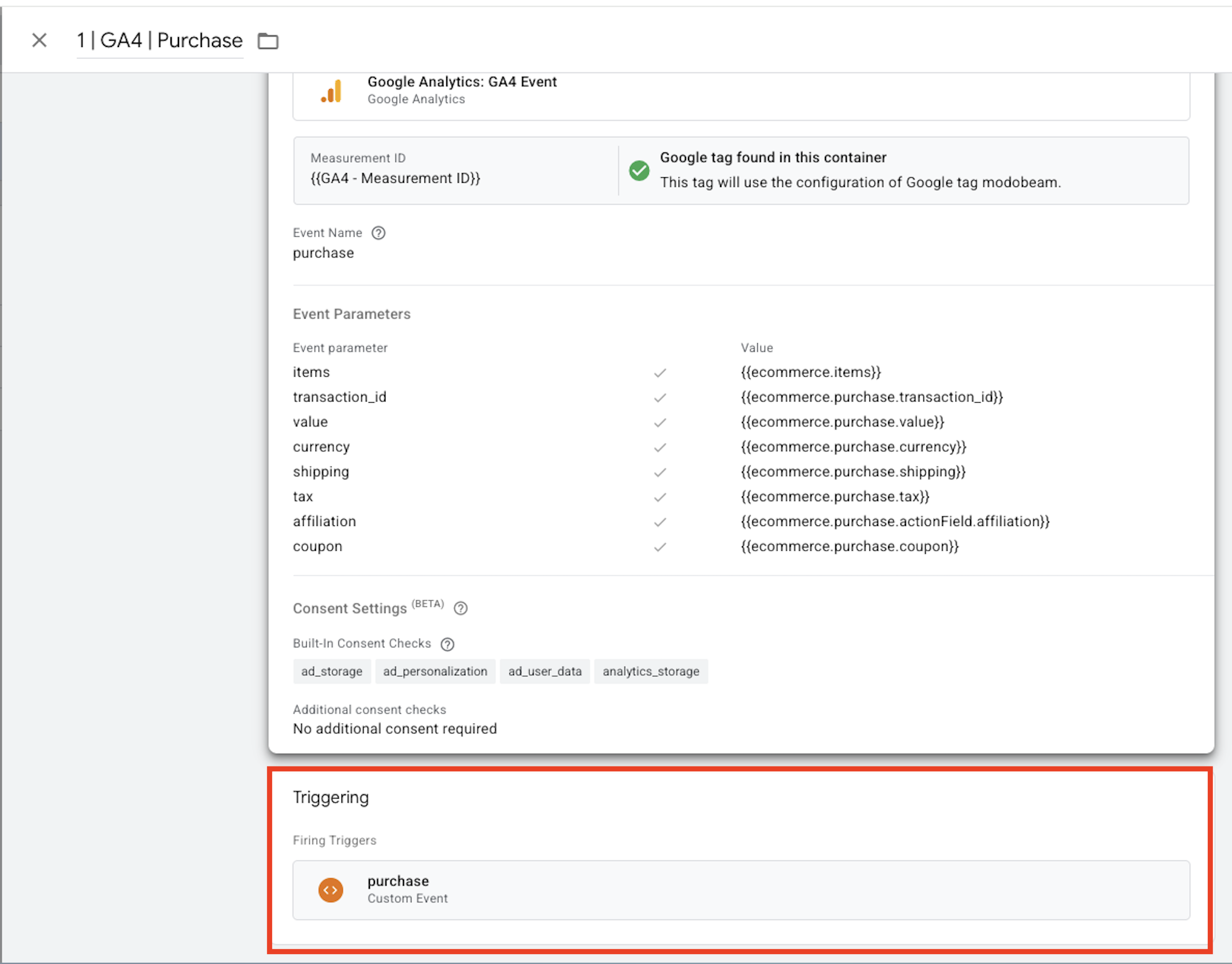Click the green Google tag found checkmark
Image resolution: width=1232 pixels, height=964 pixels.
[x=639, y=170]
